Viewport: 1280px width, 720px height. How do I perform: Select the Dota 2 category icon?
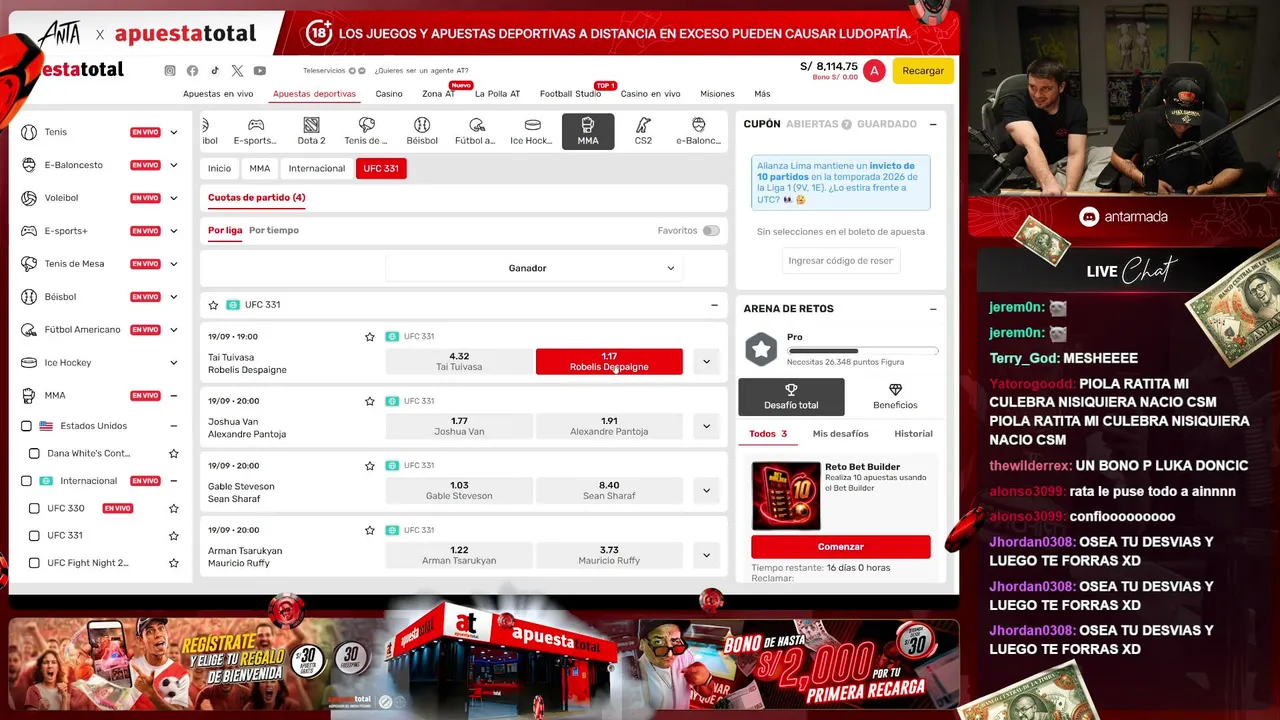[311, 131]
